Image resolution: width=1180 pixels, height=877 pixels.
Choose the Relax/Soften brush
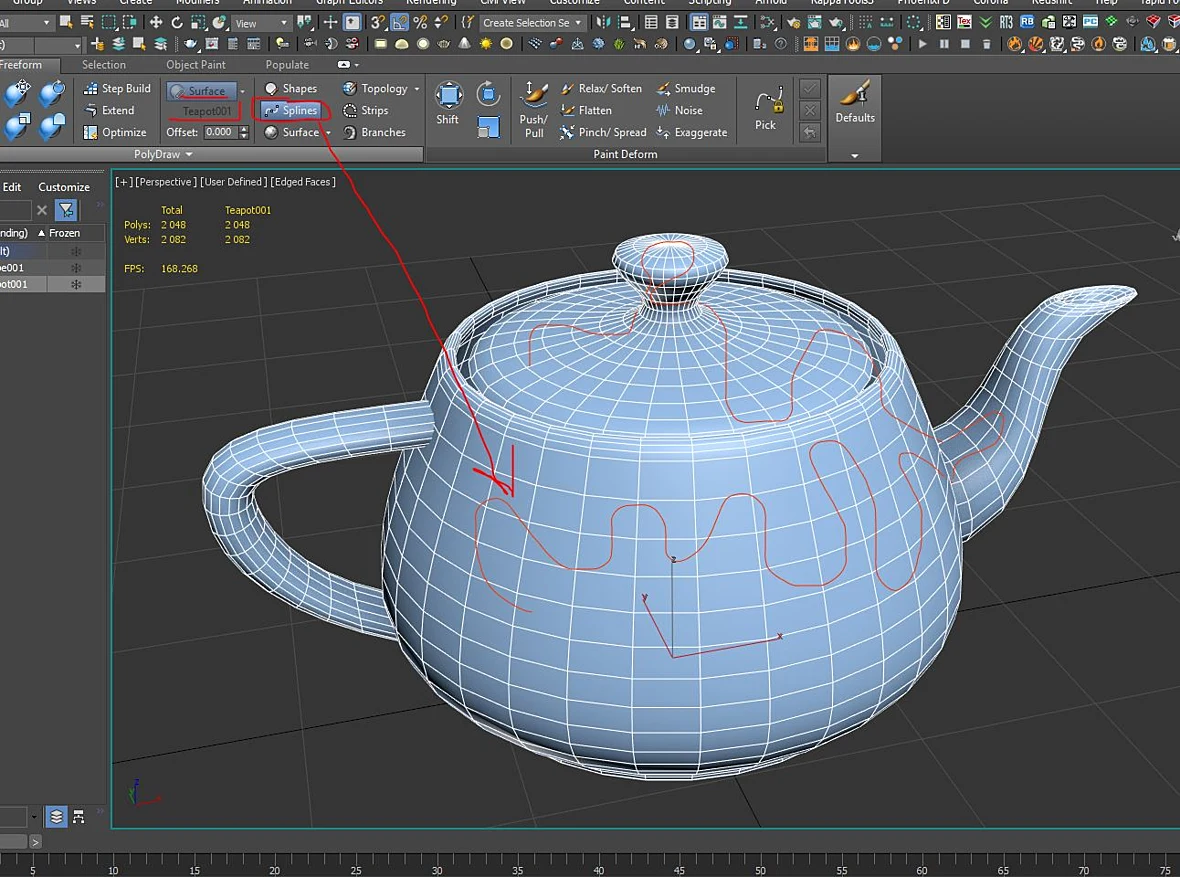pyautogui.click(x=601, y=88)
